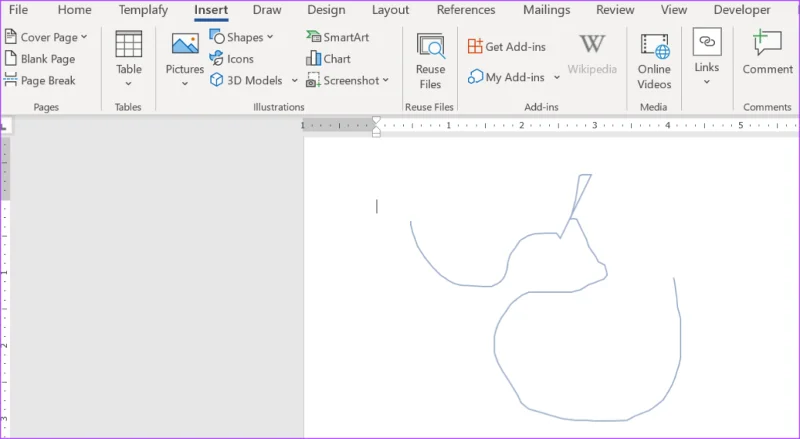
Task: Select the Insert tab
Action: (x=211, y=10)
